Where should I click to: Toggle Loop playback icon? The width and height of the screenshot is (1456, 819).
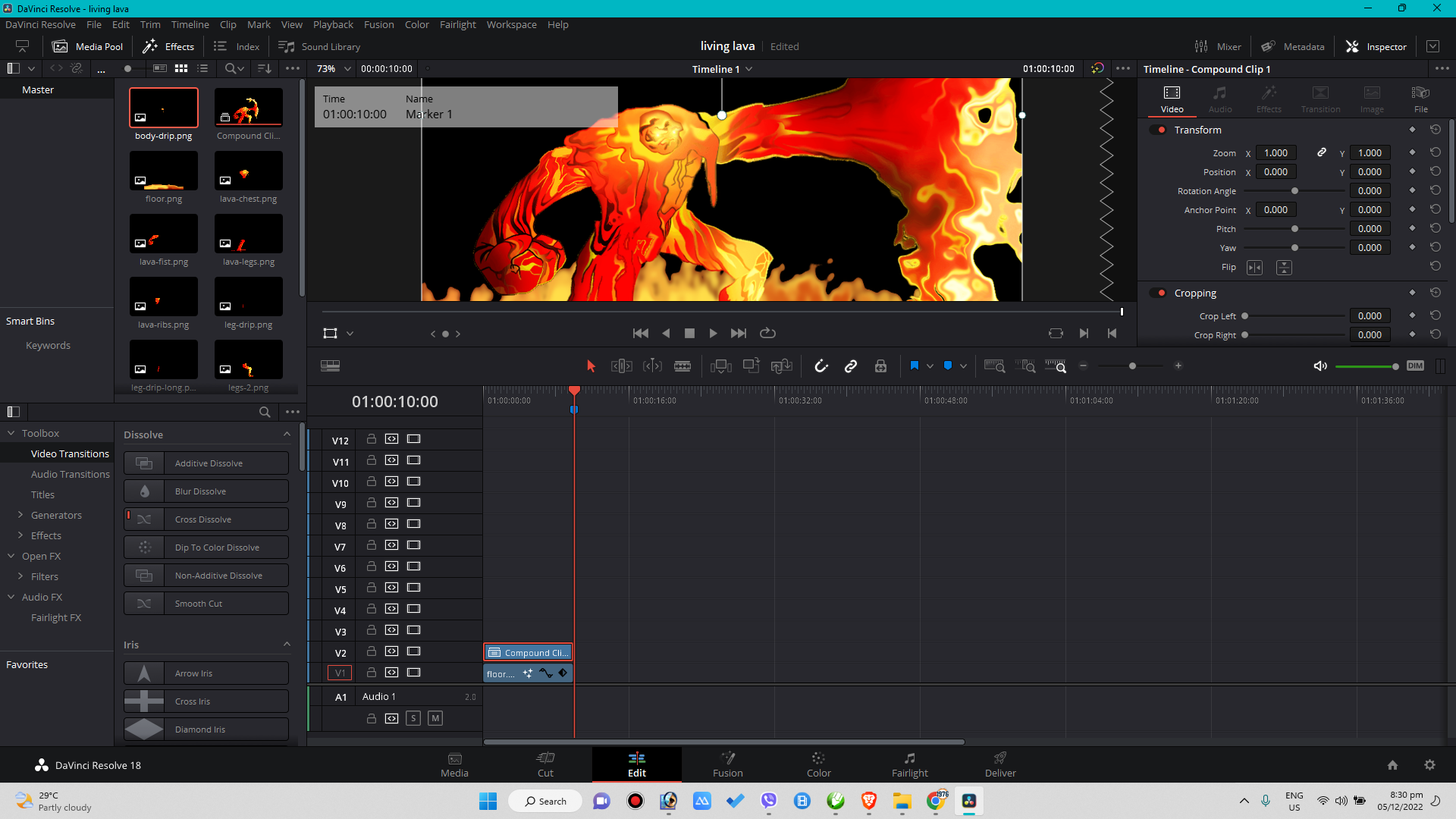(x=767, y=334)
